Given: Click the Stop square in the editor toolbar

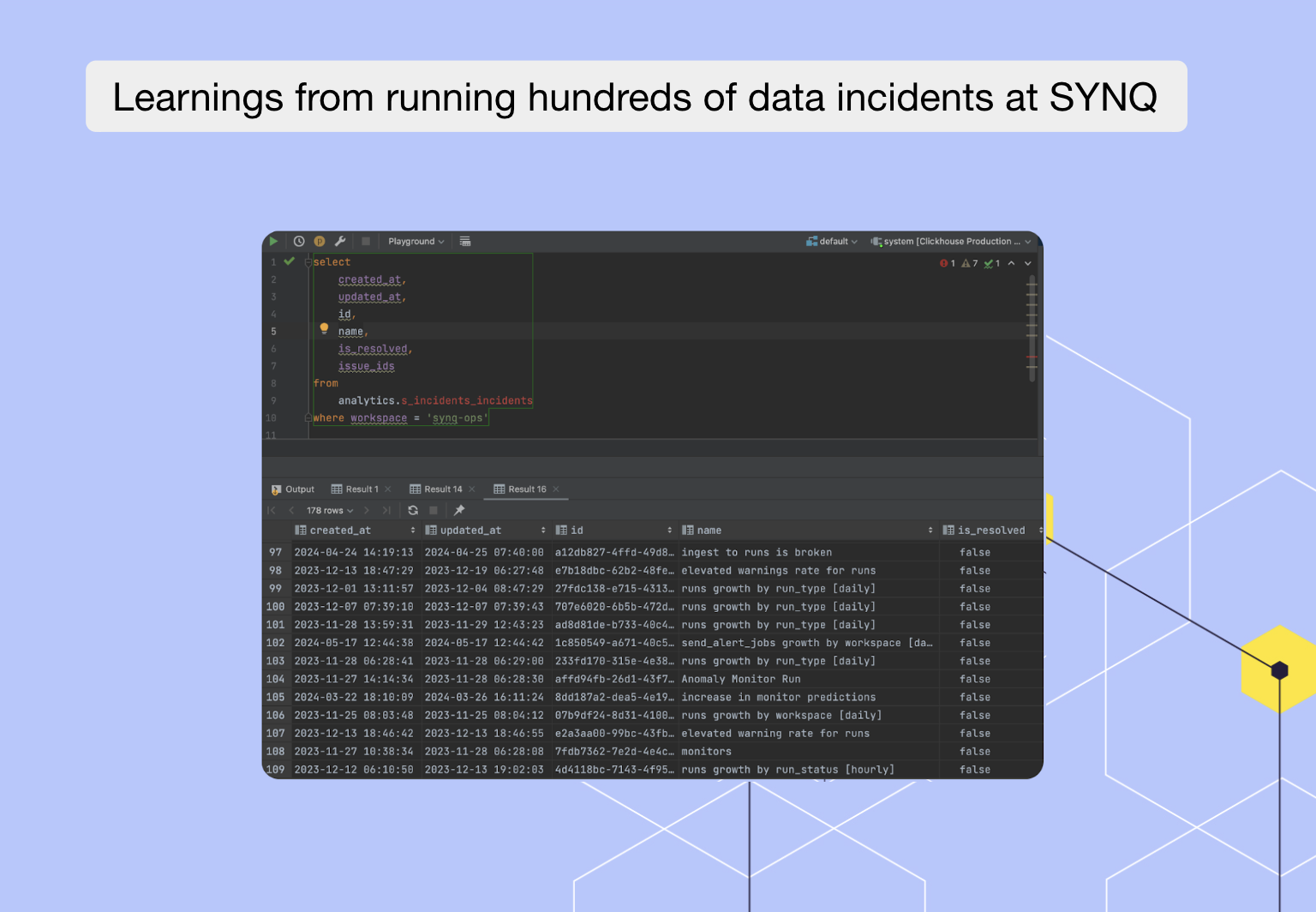Looking at the screenshot, I should coord(366,242).
